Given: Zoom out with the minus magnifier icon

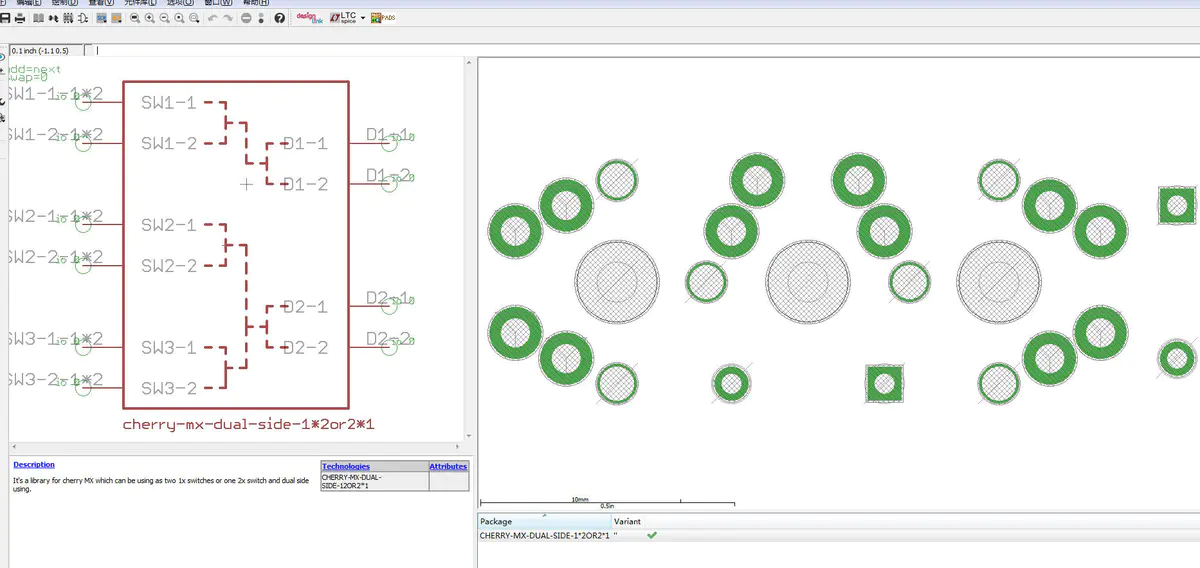Looking at the screenshot, I should [164, 18].
